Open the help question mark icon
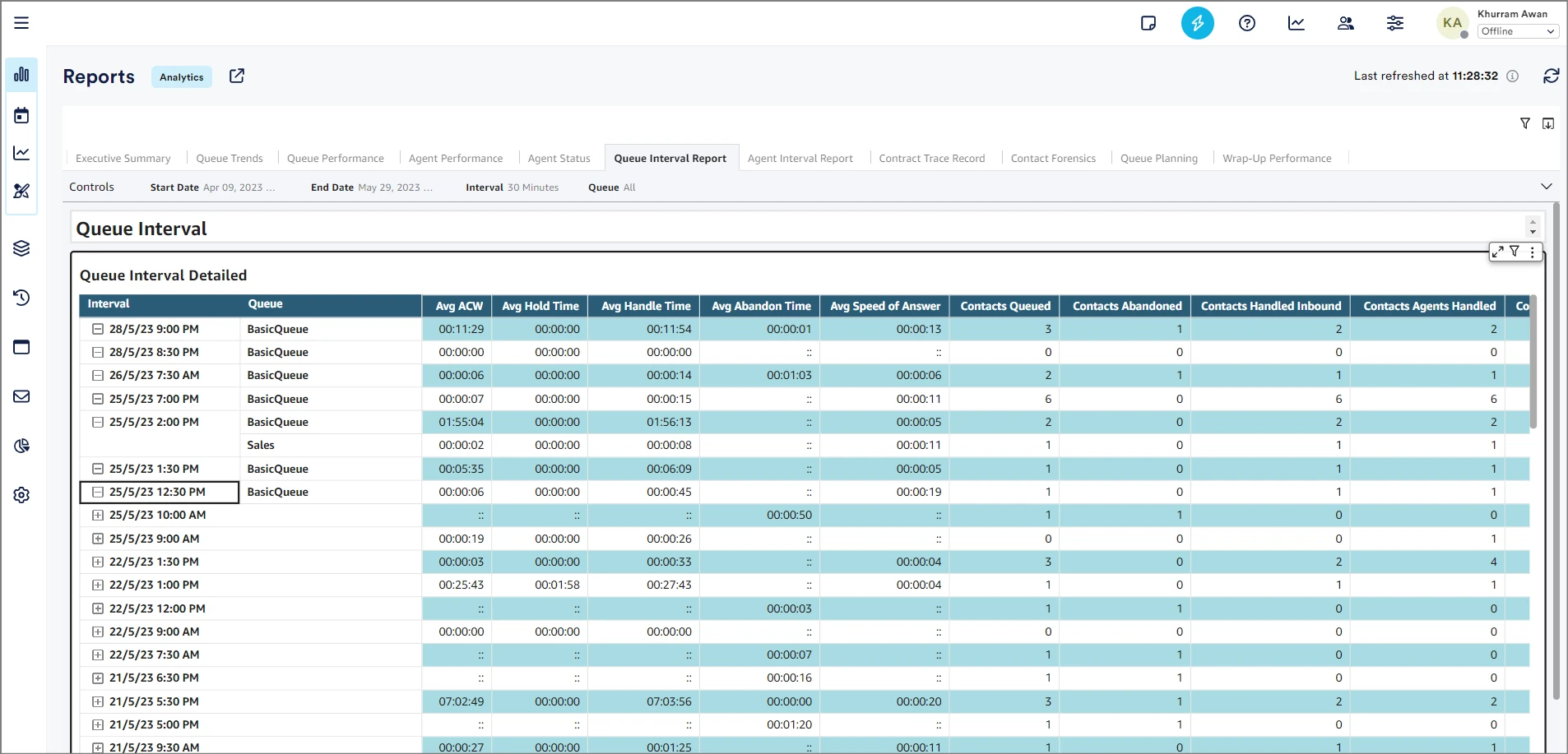 [x=1246, y=23]
